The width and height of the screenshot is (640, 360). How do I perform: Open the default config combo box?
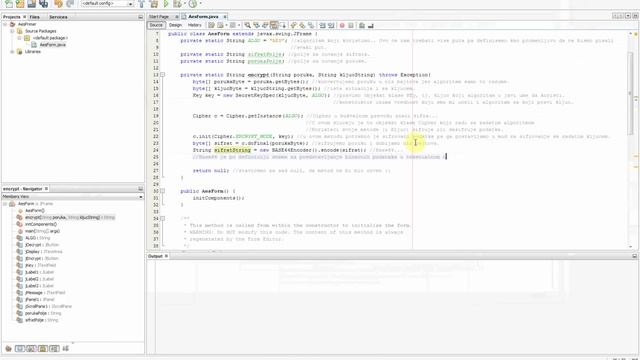point(107,4)
